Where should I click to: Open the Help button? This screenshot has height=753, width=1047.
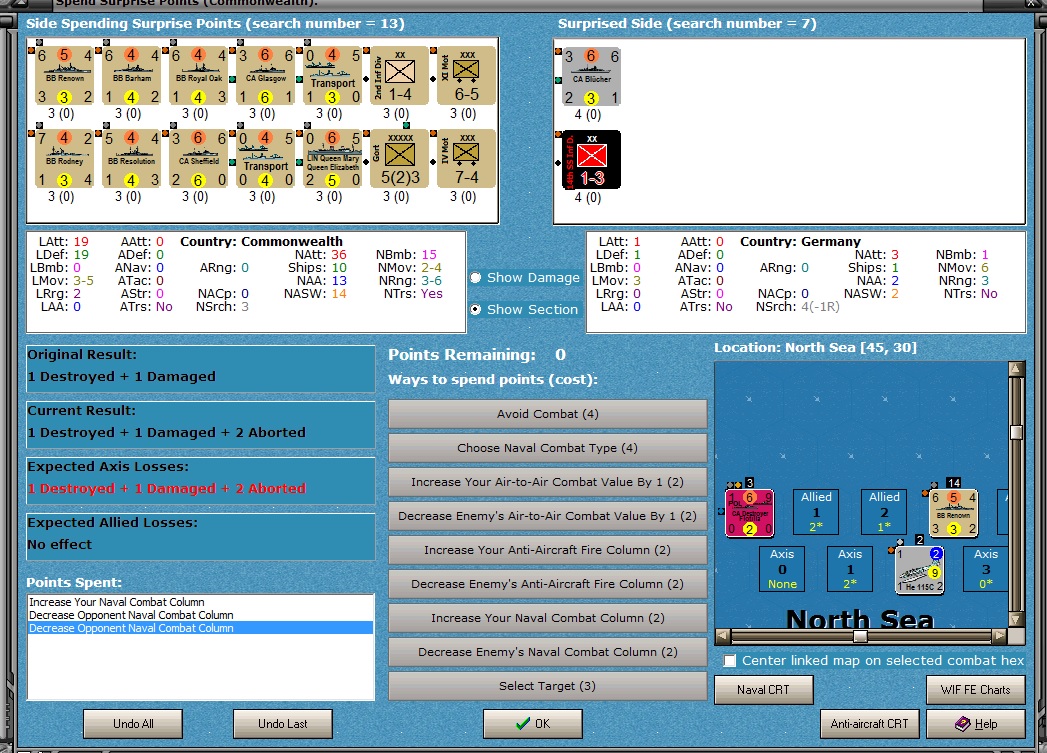click(x=976, y=724)
